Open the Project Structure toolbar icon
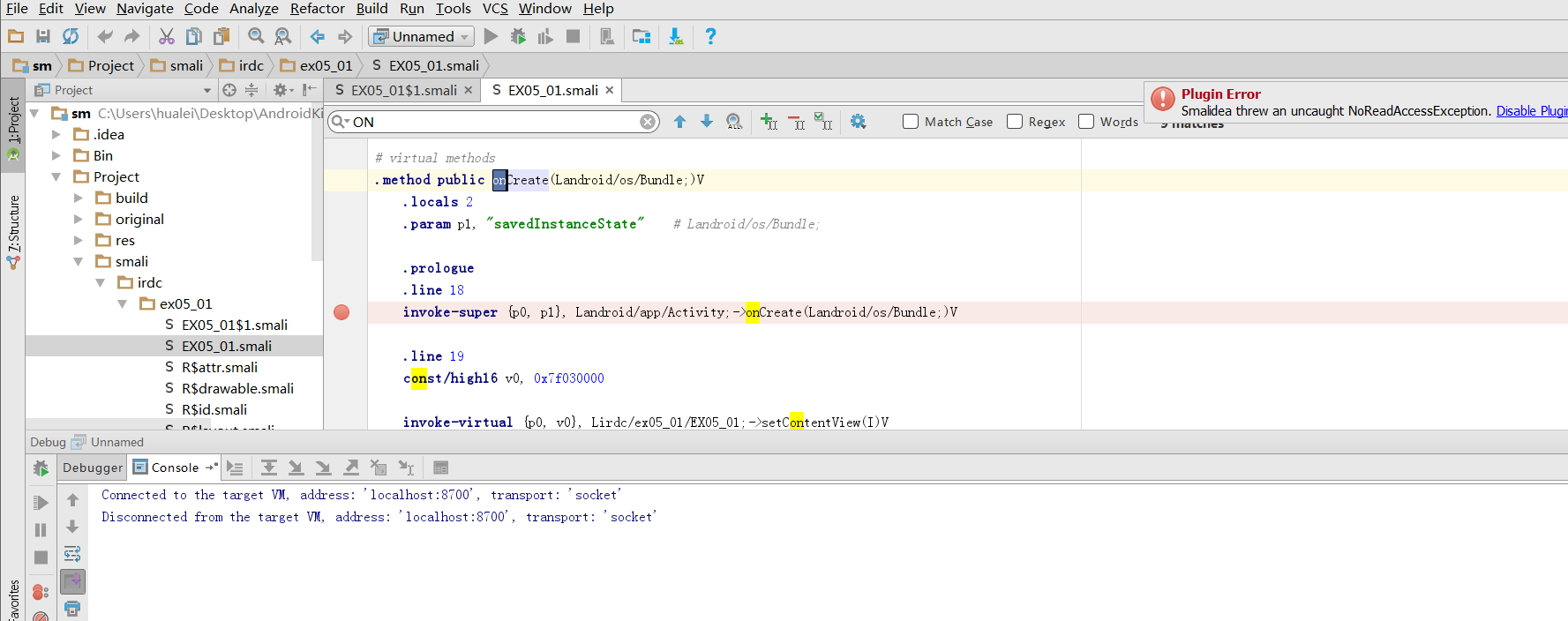The width and height of the screenshot is (1568, 621). point(641,36)
